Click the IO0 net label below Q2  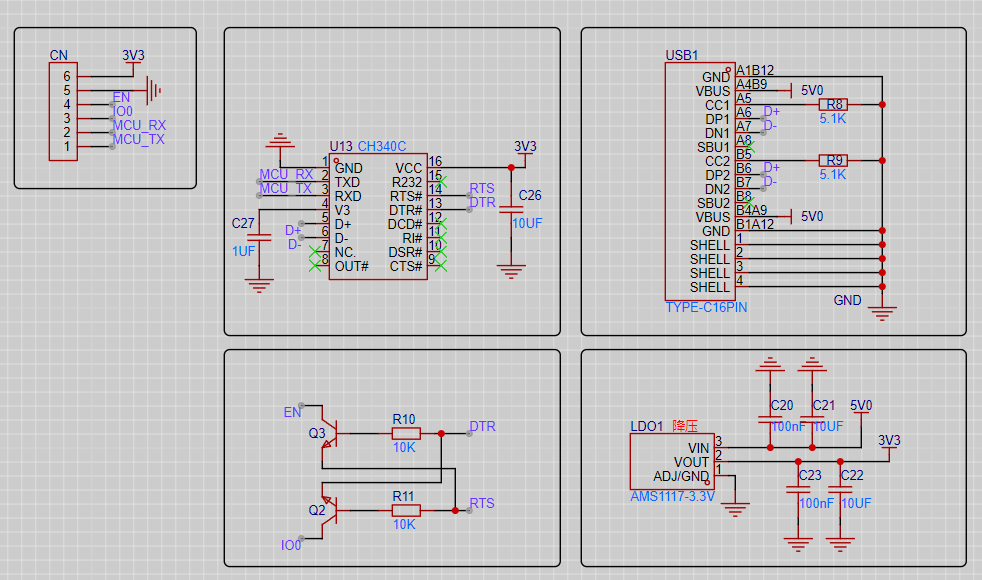291,545
